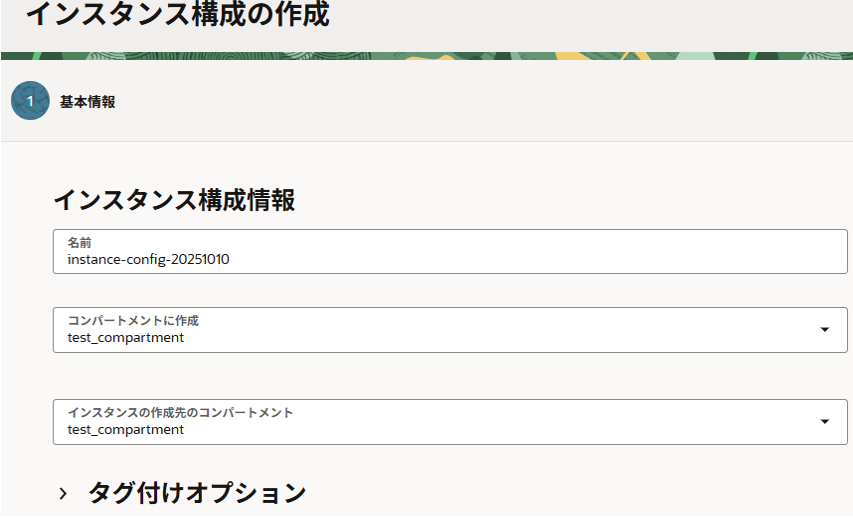Click the コンパートメントに作成 label text
This screenshot has width=853, height=519.
pos(133,321)
